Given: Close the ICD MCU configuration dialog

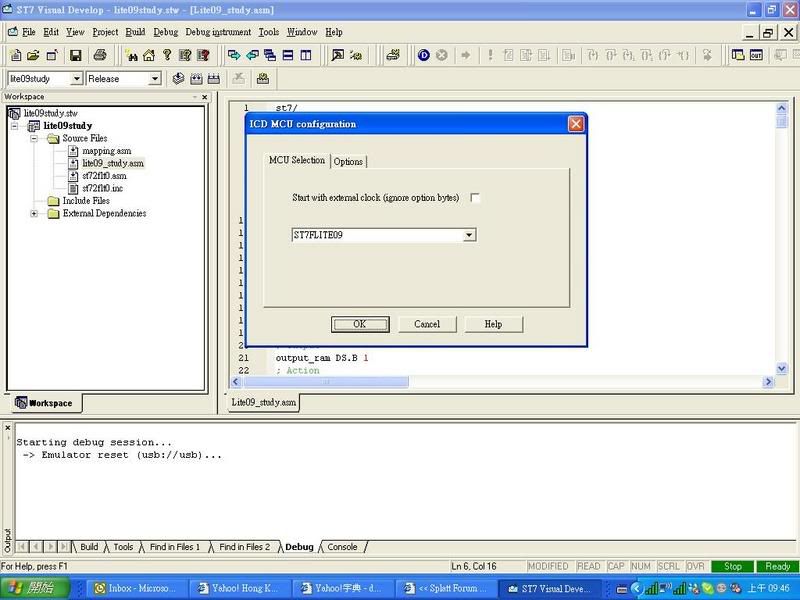Looking at the screenshot, I should pos(576,124).
